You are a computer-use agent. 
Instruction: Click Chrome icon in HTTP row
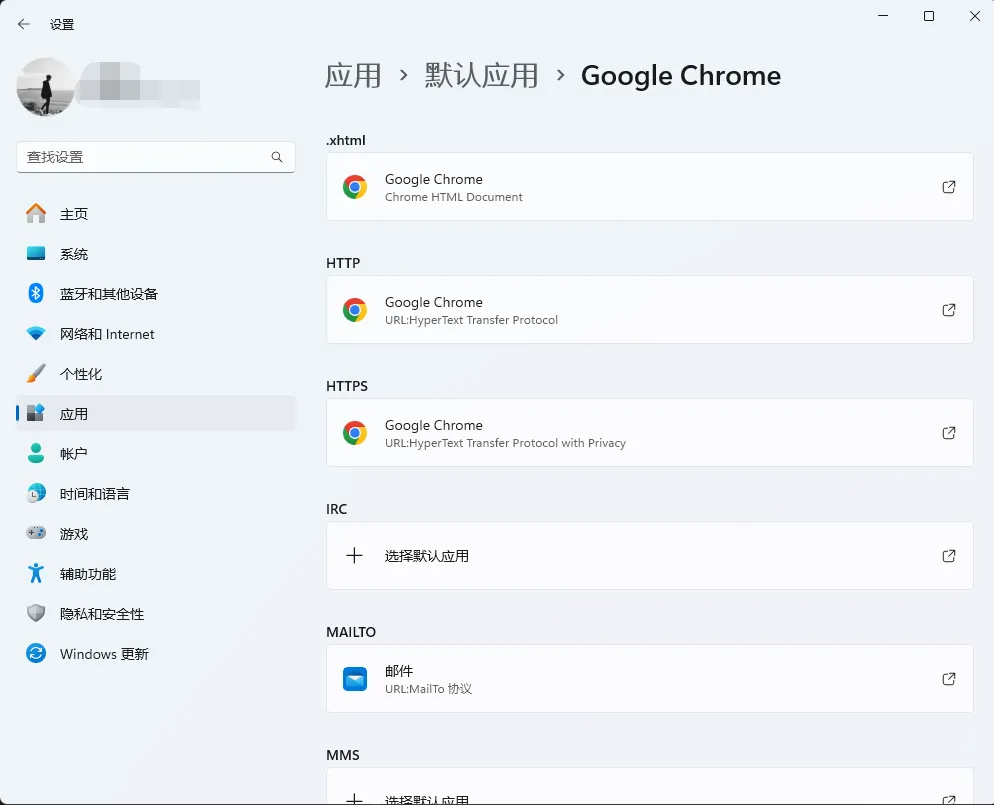click(355, 310)
